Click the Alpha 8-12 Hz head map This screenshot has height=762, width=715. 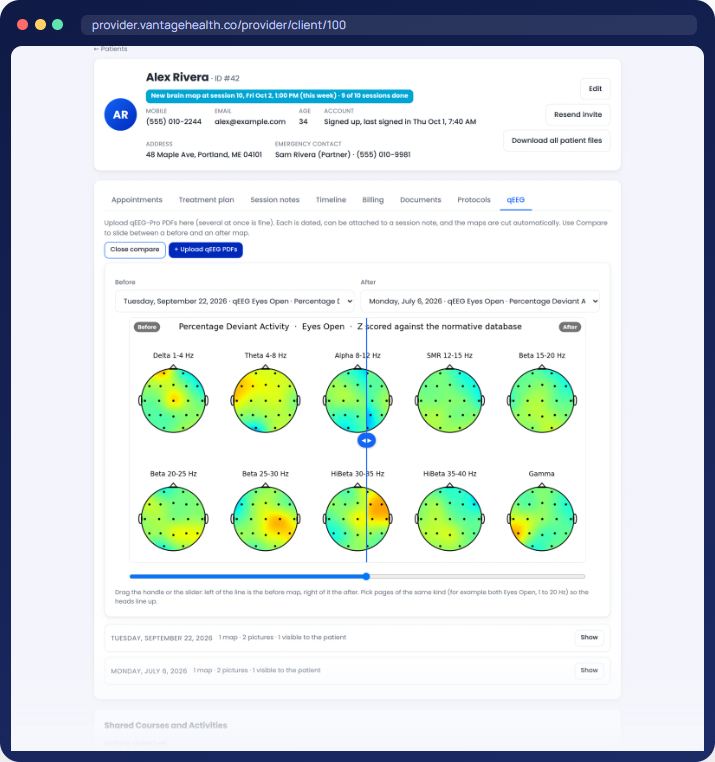coord(358,400)
